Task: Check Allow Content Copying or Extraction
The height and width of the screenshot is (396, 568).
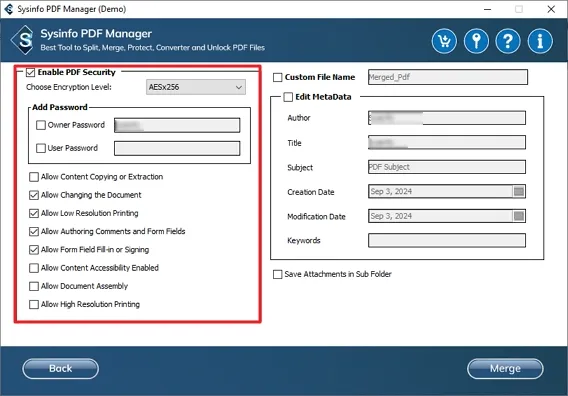Action: point(34,177)
